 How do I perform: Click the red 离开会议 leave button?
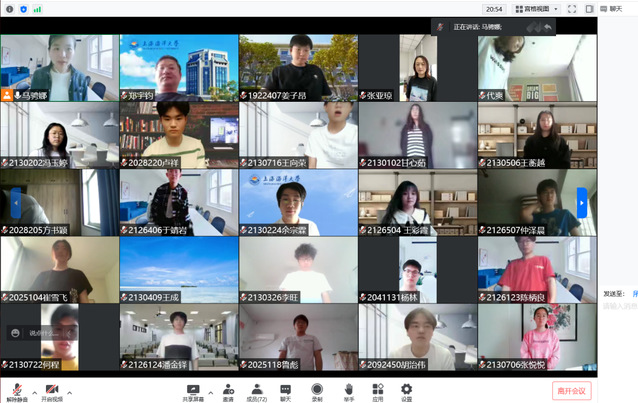(x=573, y=390)
